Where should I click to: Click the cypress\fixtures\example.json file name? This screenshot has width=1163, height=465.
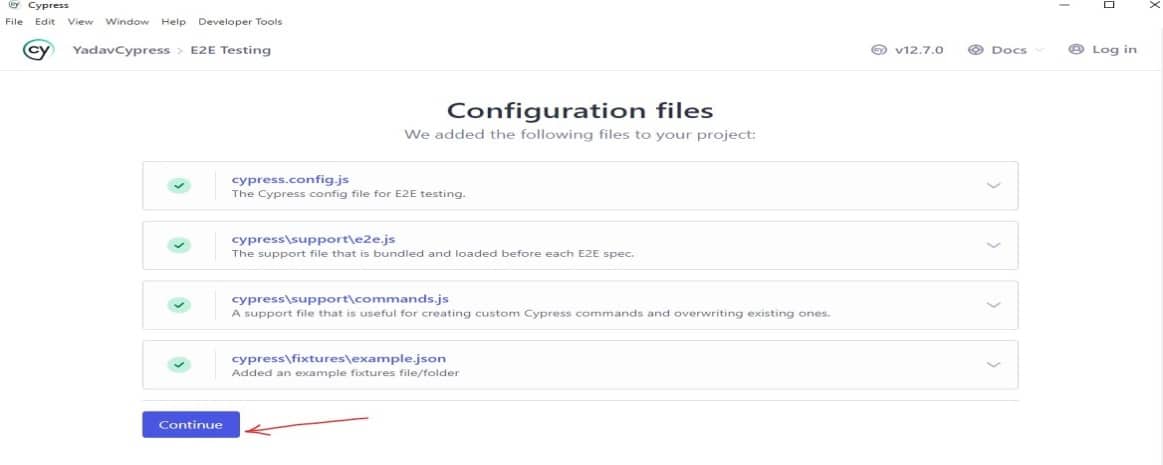338,358
